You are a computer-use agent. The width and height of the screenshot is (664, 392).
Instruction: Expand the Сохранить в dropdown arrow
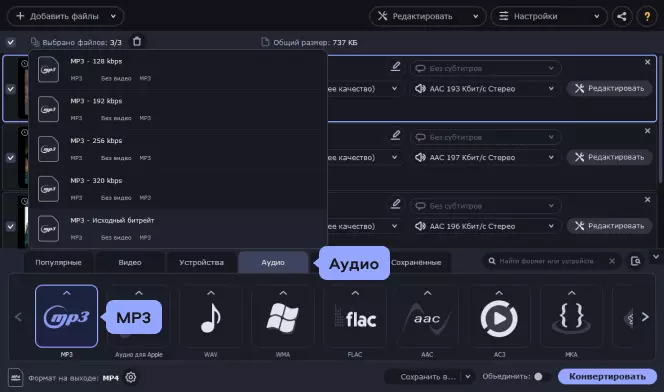point(468,376)
